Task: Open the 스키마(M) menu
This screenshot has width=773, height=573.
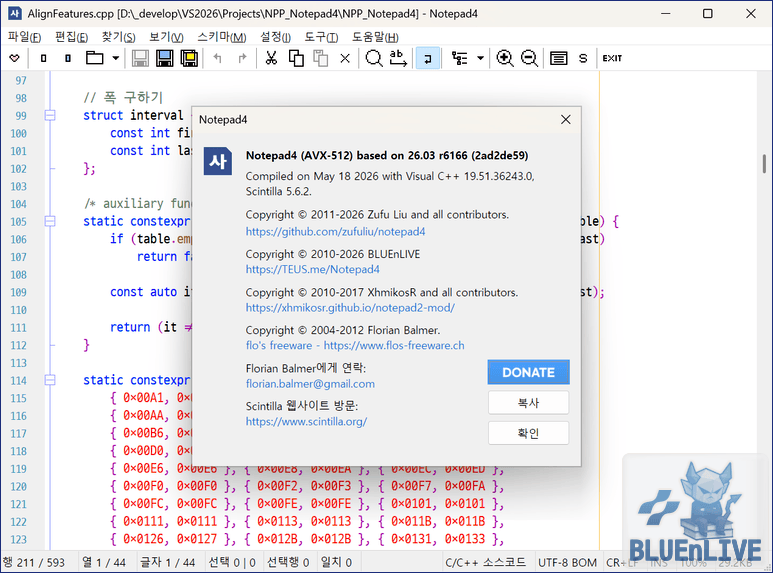Action: (221, 37)
